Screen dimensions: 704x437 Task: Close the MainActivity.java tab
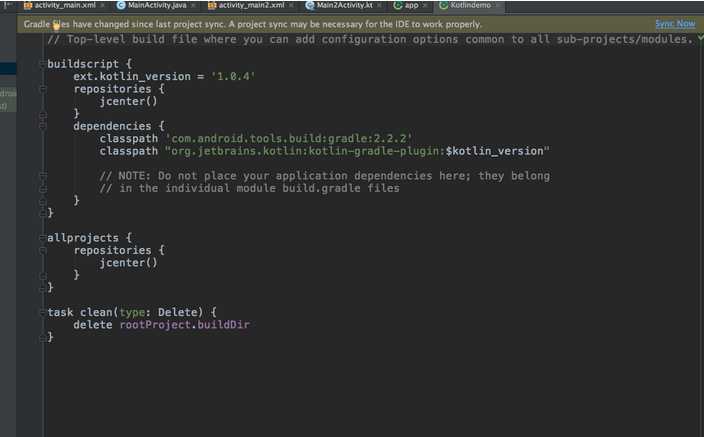tap(194, 5)
